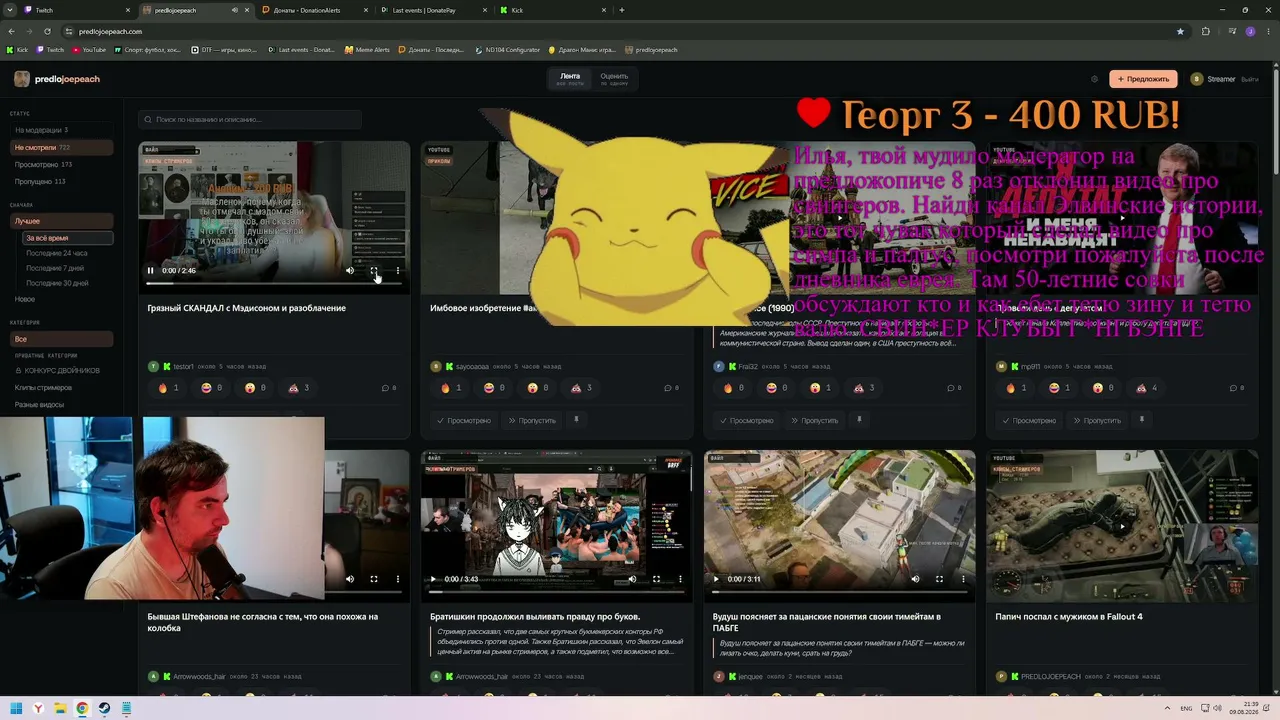Seek the Мэдисон scandal video progress bar
Viewport: 1280px width, 720px height.
[274, 283]
